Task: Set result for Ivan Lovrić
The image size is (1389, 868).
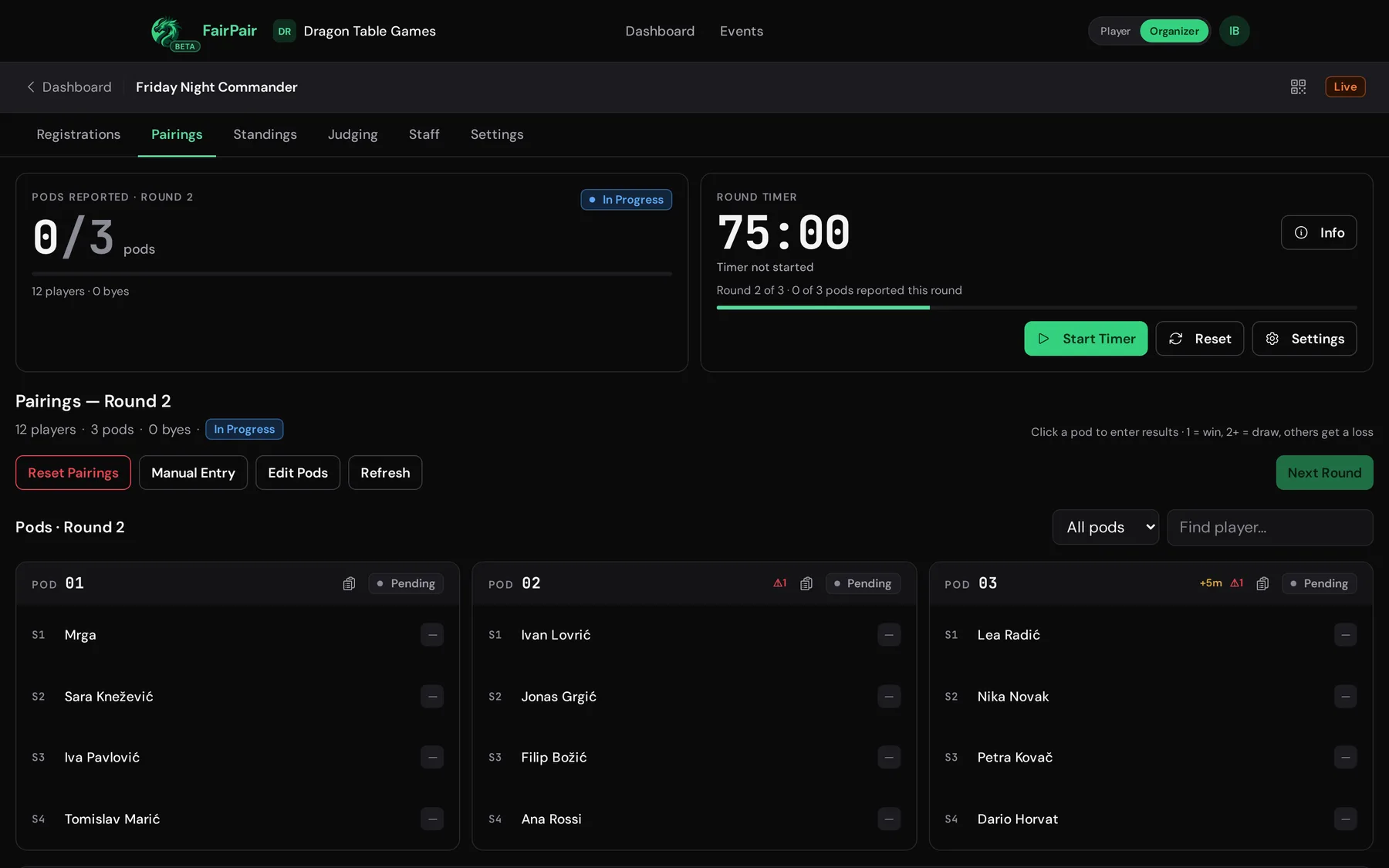Action: [x=889, y=635]
